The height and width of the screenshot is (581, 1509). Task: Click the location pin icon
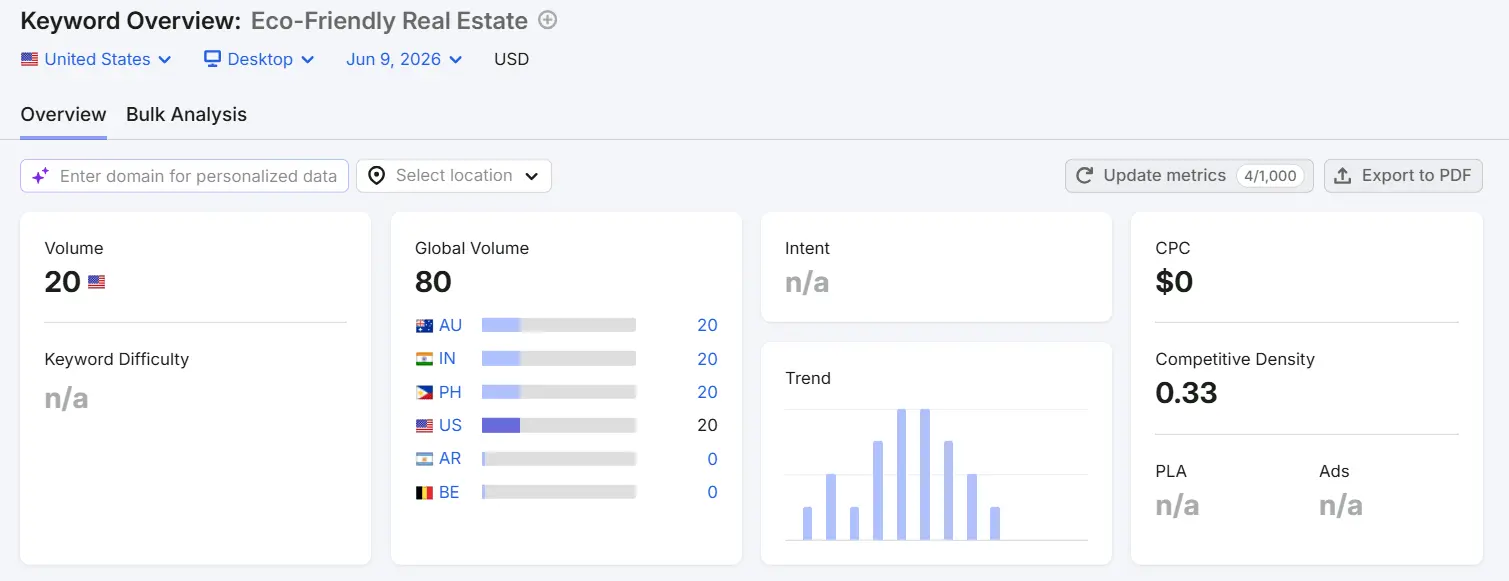tap(376, 176)
